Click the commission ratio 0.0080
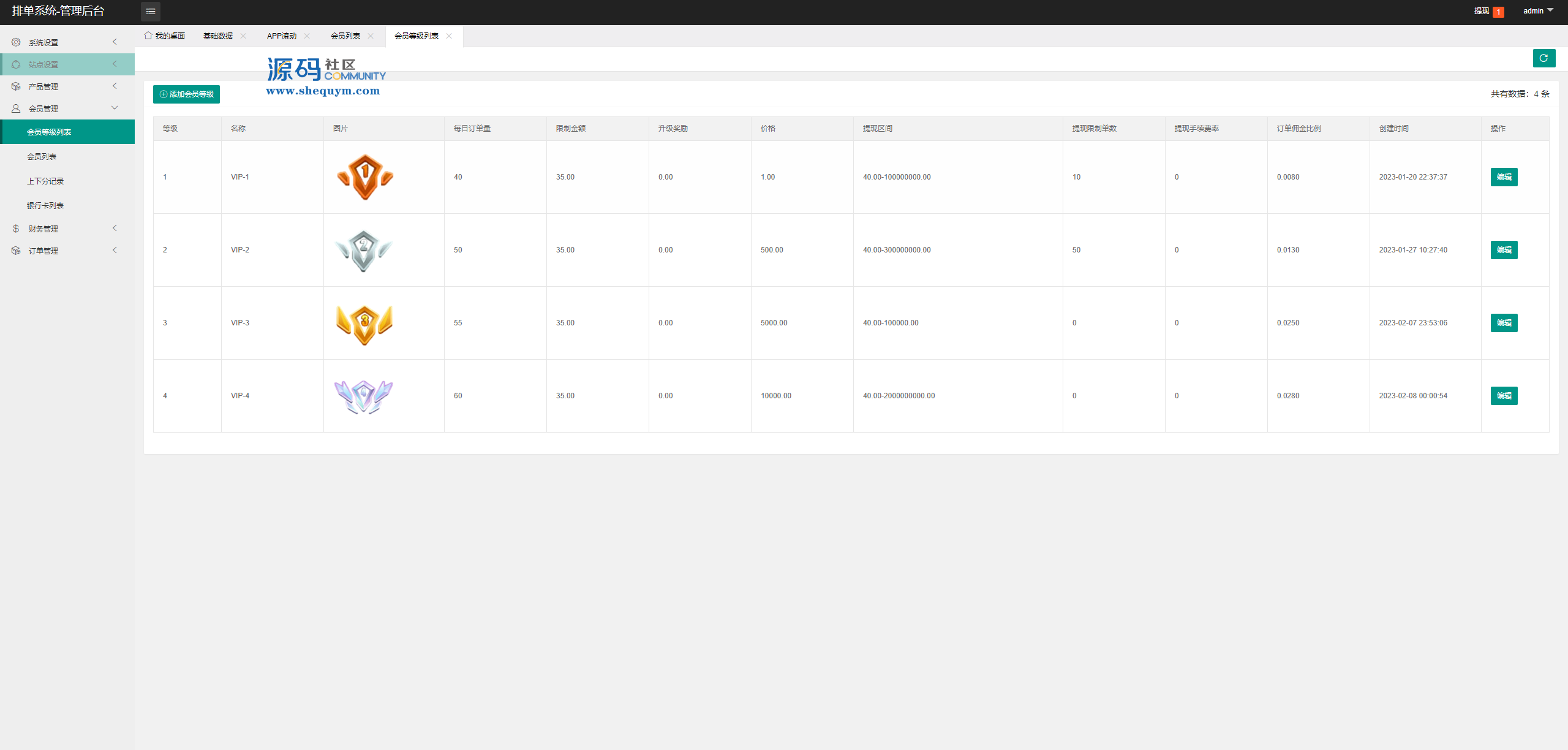 coord(1288,177)
